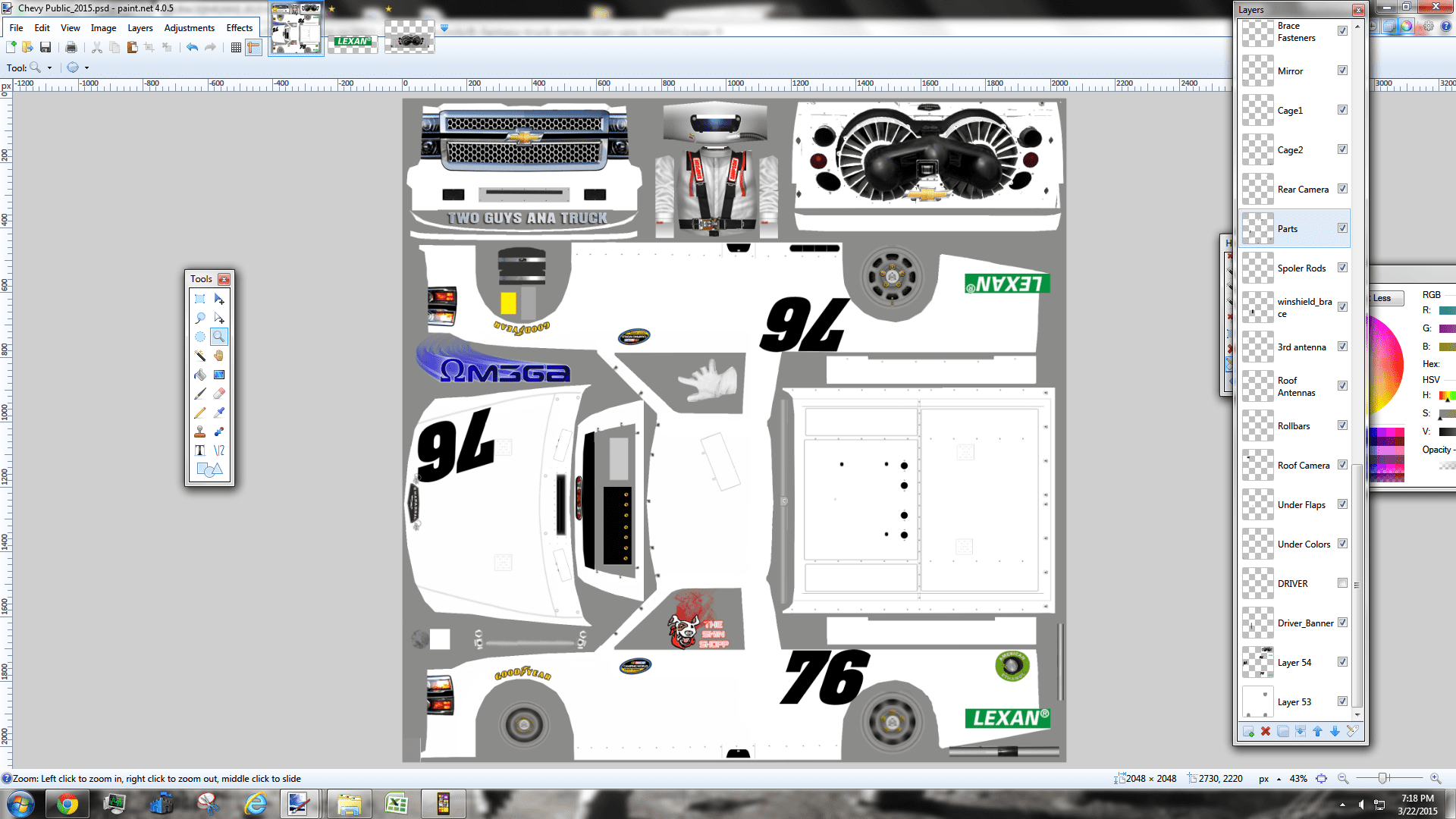This screenshot has height=819, width=1456.
Task: Select the Paintbrush tool
Action: (200, 394)
